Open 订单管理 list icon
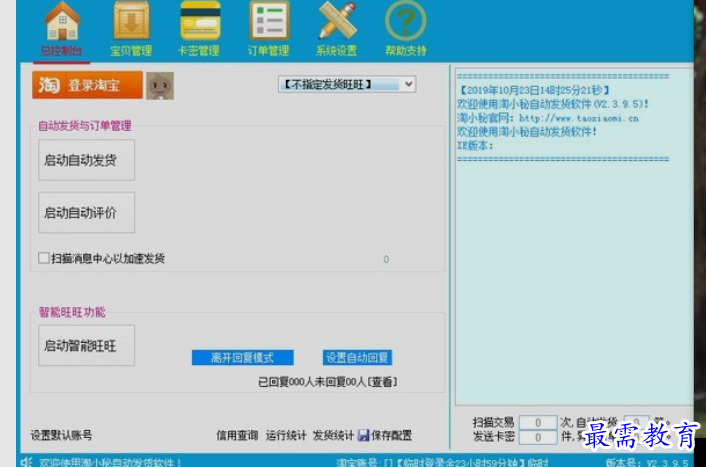The image size is (706, 467). tap(269, 21)
